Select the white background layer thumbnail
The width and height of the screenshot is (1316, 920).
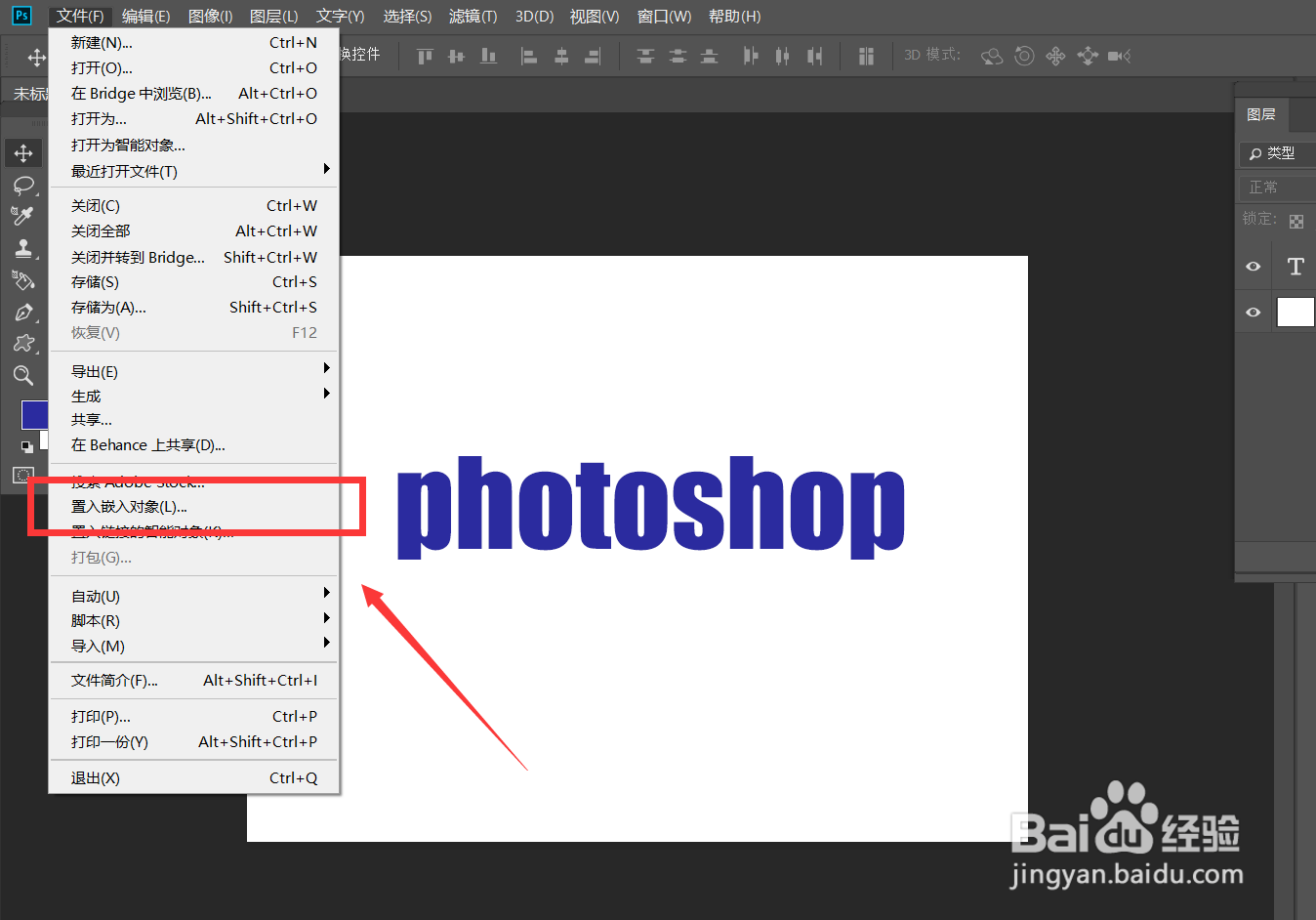[x=1295, y=313]
